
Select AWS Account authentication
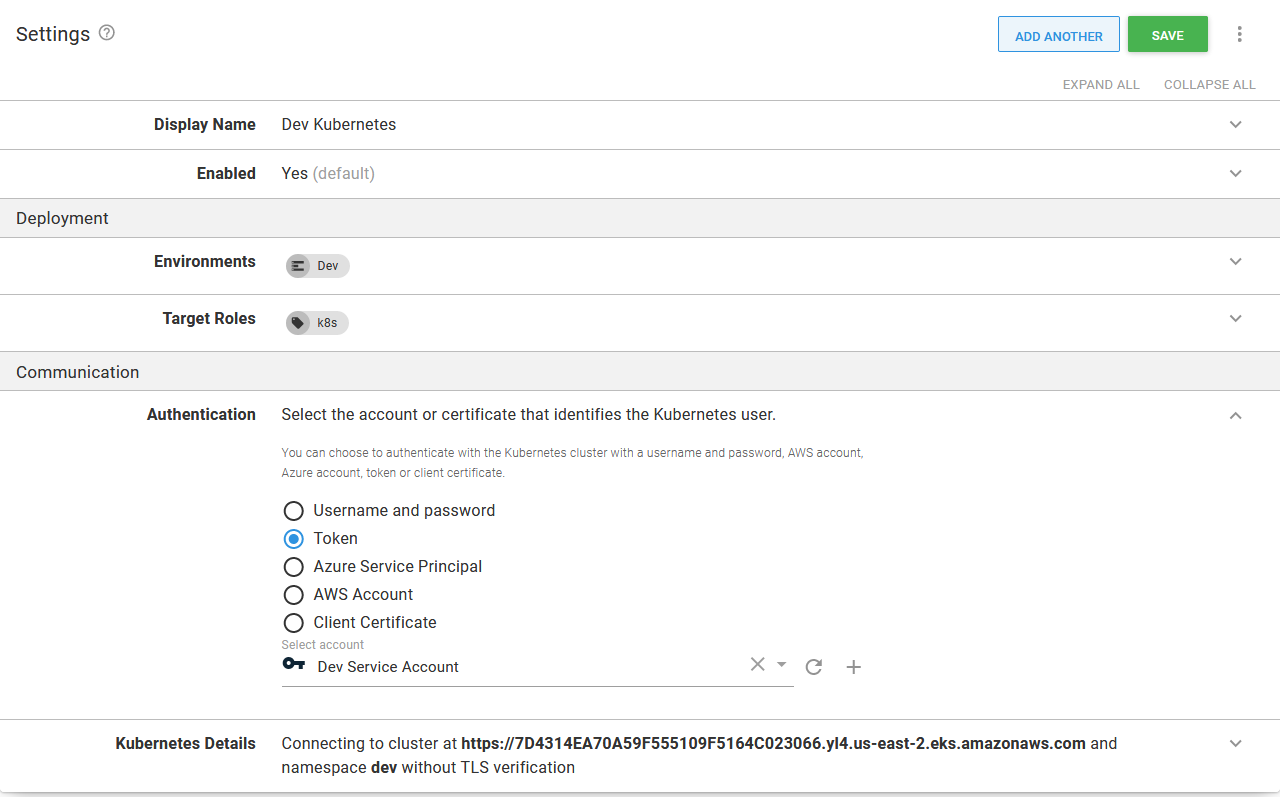click(293, 594)
